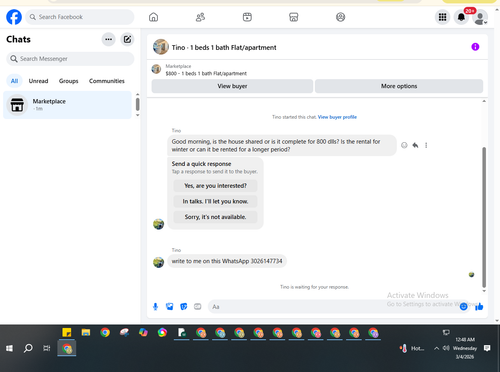Image resolution: width=500 pixels, height=372 pixels.
Task: Click the More options button
Action: coord(399,86)
